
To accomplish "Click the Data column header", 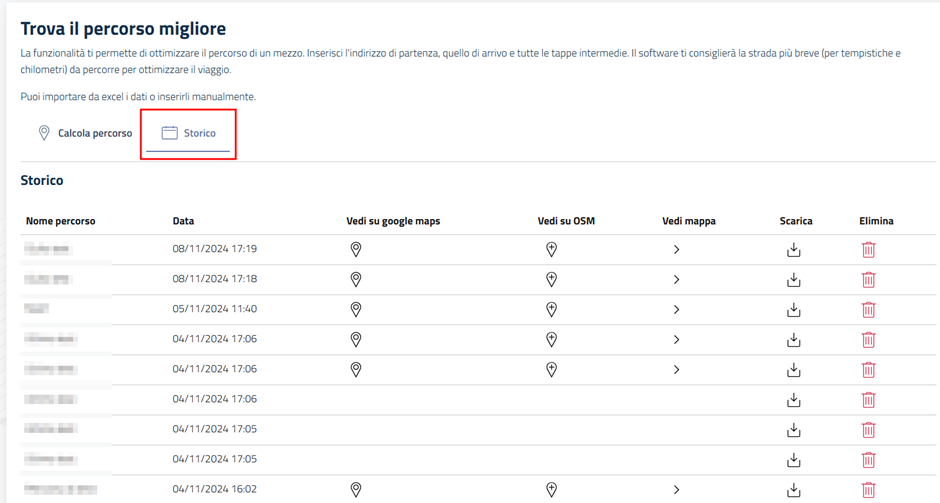I will 183,221.
